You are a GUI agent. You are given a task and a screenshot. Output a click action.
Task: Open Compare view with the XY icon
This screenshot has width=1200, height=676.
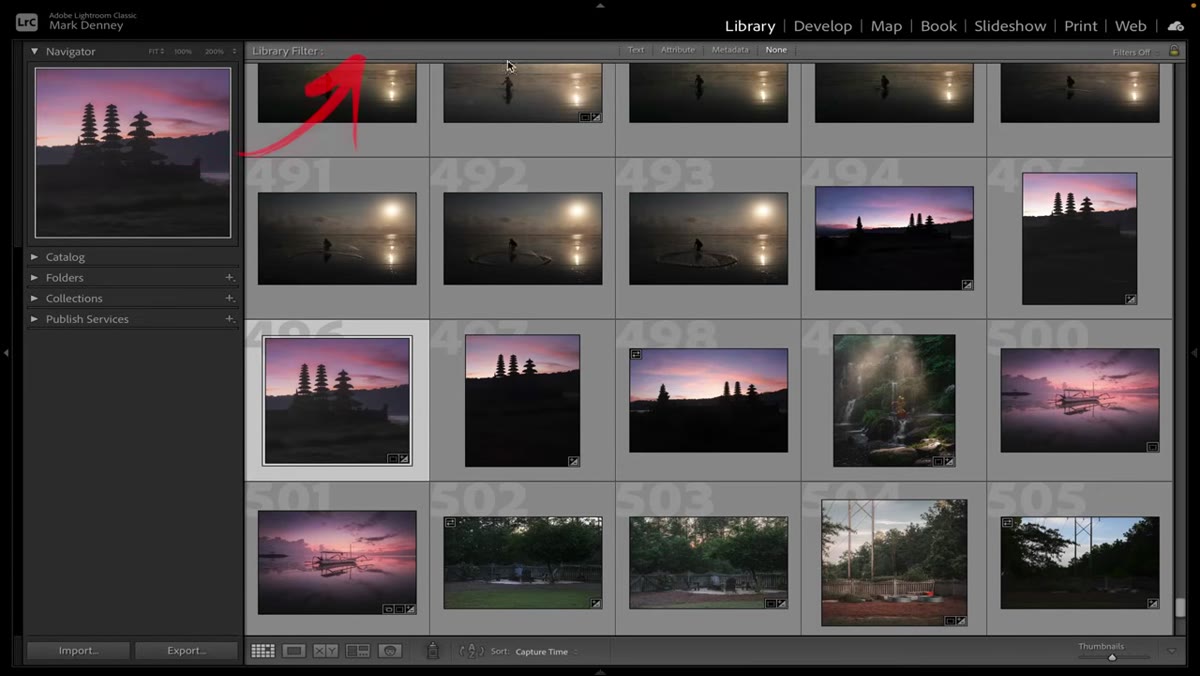[x=325, y=651]
